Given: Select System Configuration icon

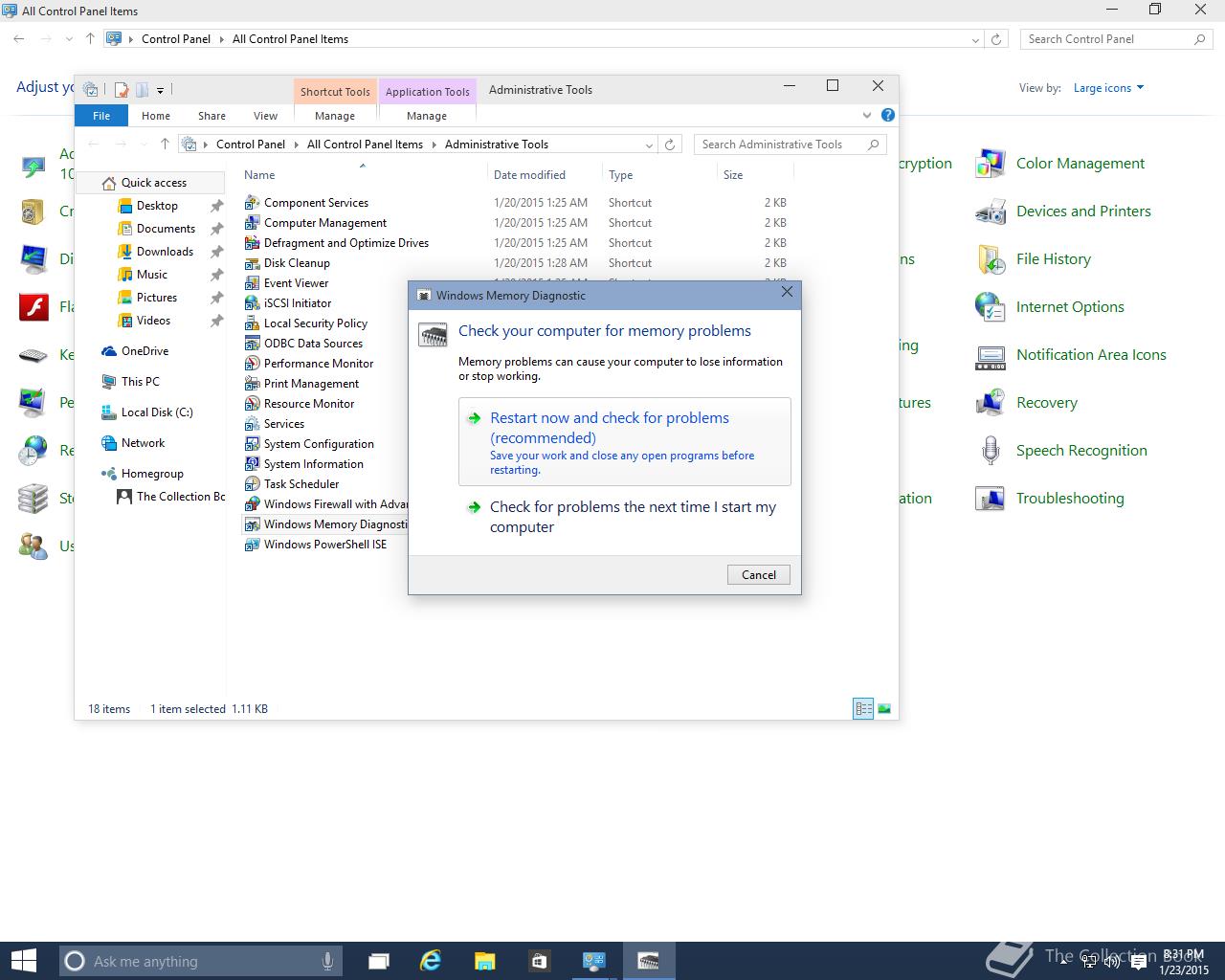Looking at the screenshot, I should click(x=252, y=444).
